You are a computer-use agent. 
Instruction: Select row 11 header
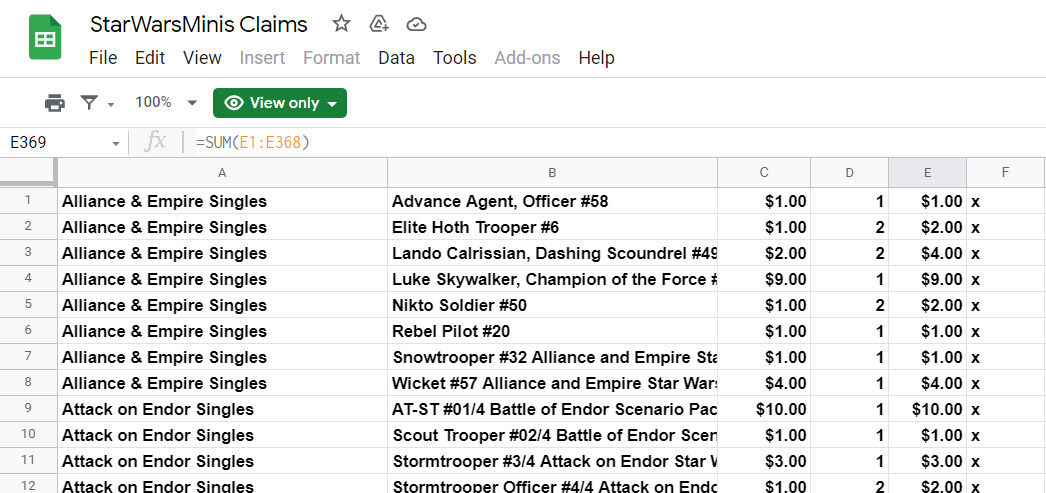pos(28,461)
